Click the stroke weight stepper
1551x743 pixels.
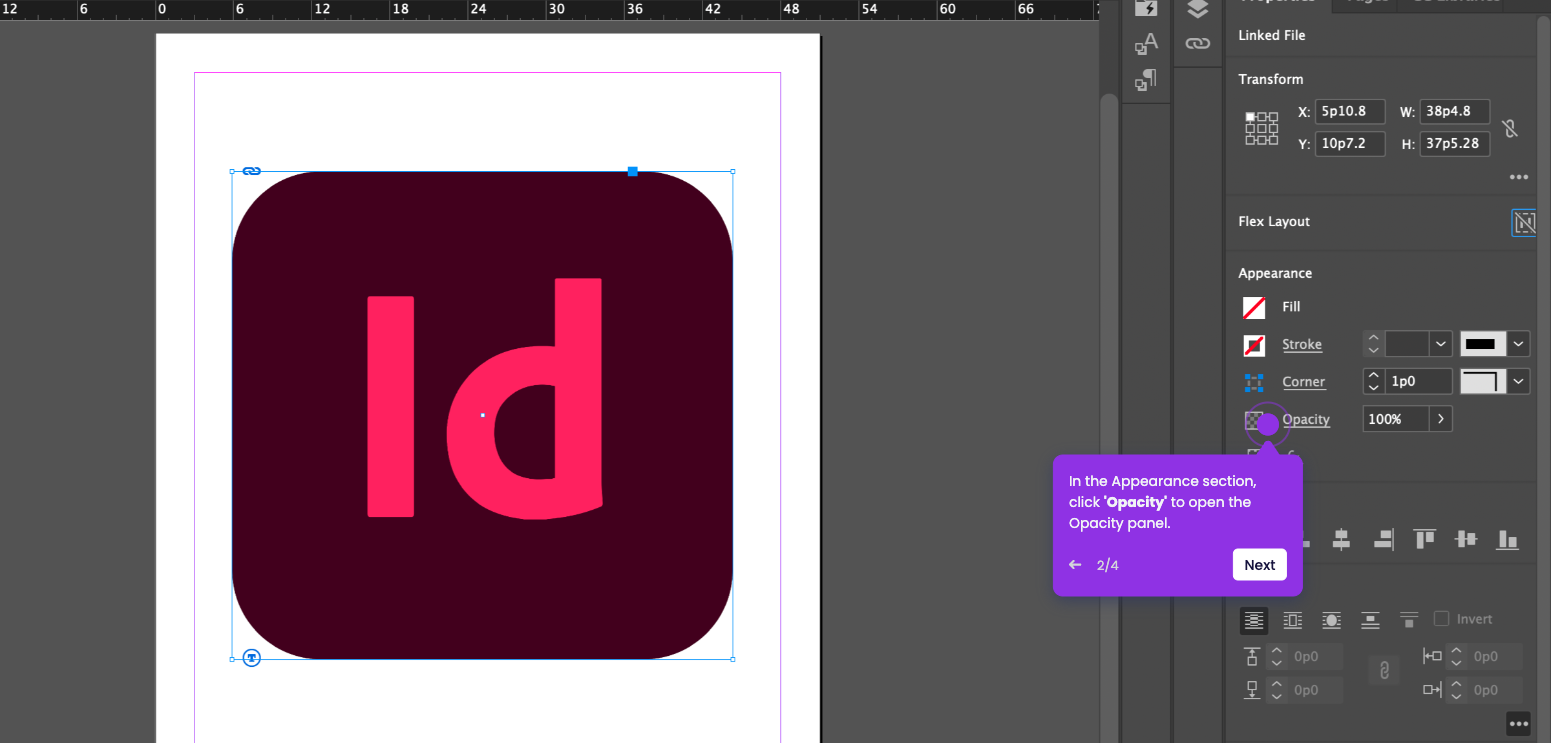[x=1374, y=344]
